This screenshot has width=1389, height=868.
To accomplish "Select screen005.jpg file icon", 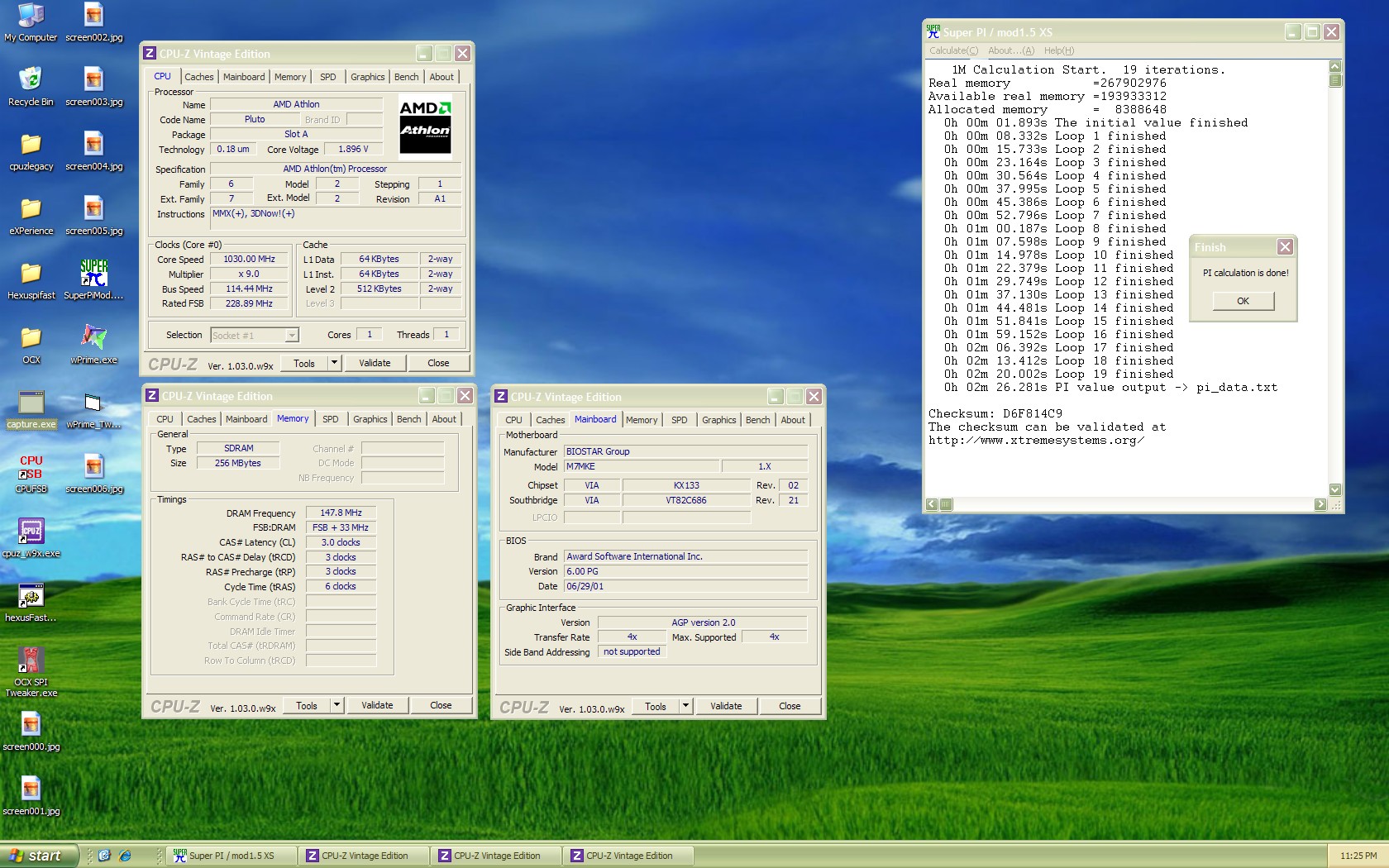I will point(93,215).
